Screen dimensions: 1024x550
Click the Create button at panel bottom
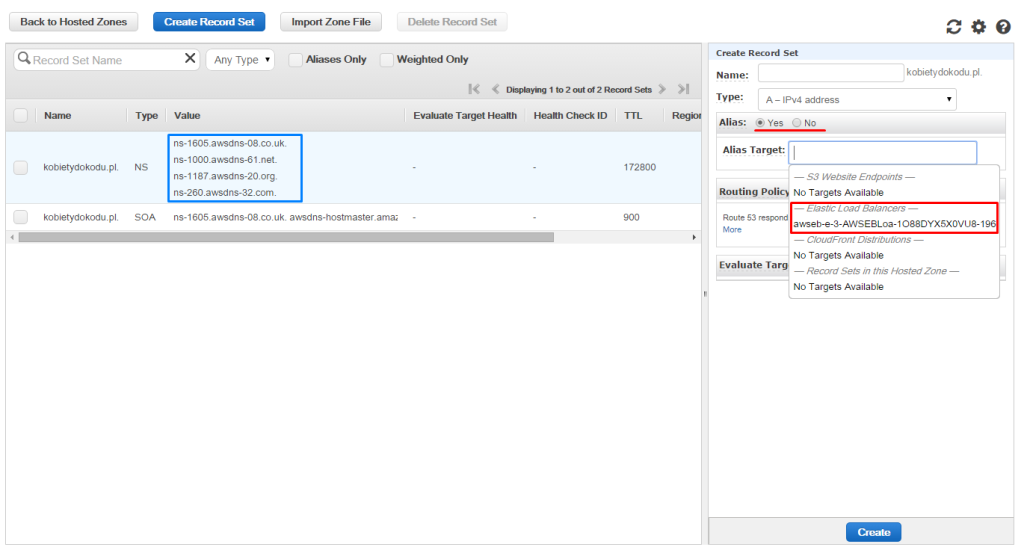(x=873, y=532)
